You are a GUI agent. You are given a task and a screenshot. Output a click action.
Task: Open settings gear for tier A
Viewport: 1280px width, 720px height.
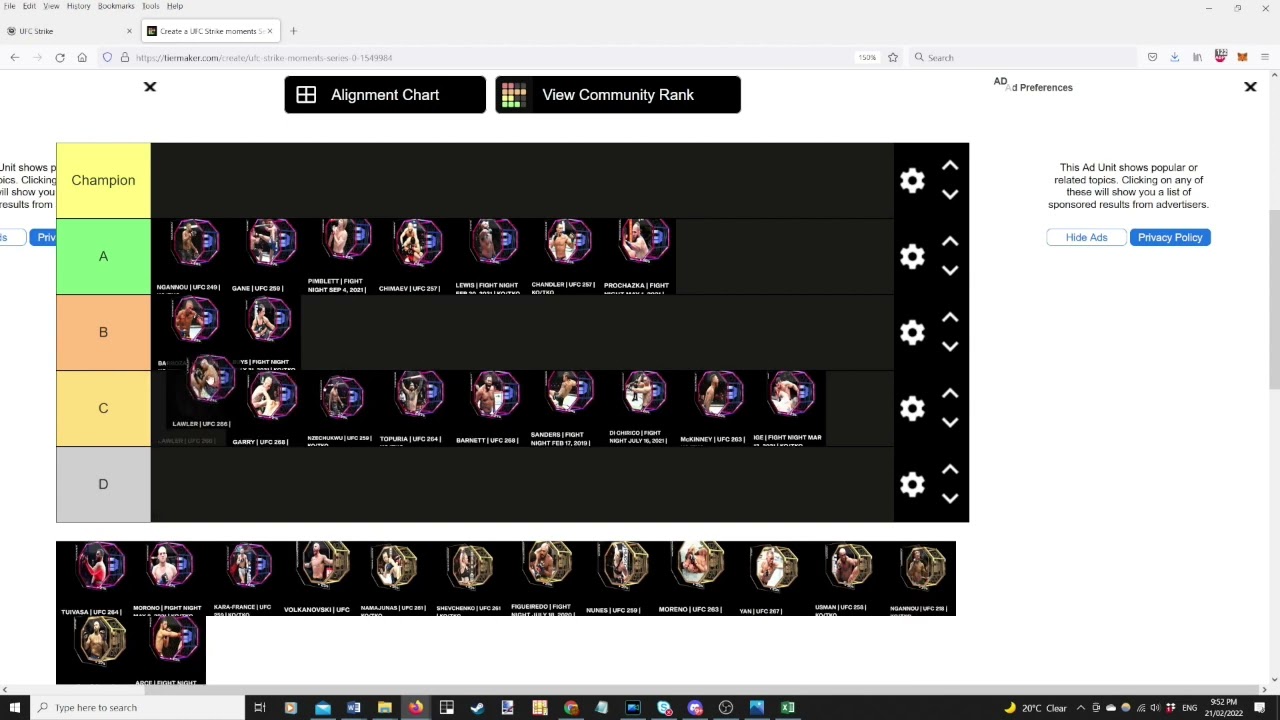[912, 257]
